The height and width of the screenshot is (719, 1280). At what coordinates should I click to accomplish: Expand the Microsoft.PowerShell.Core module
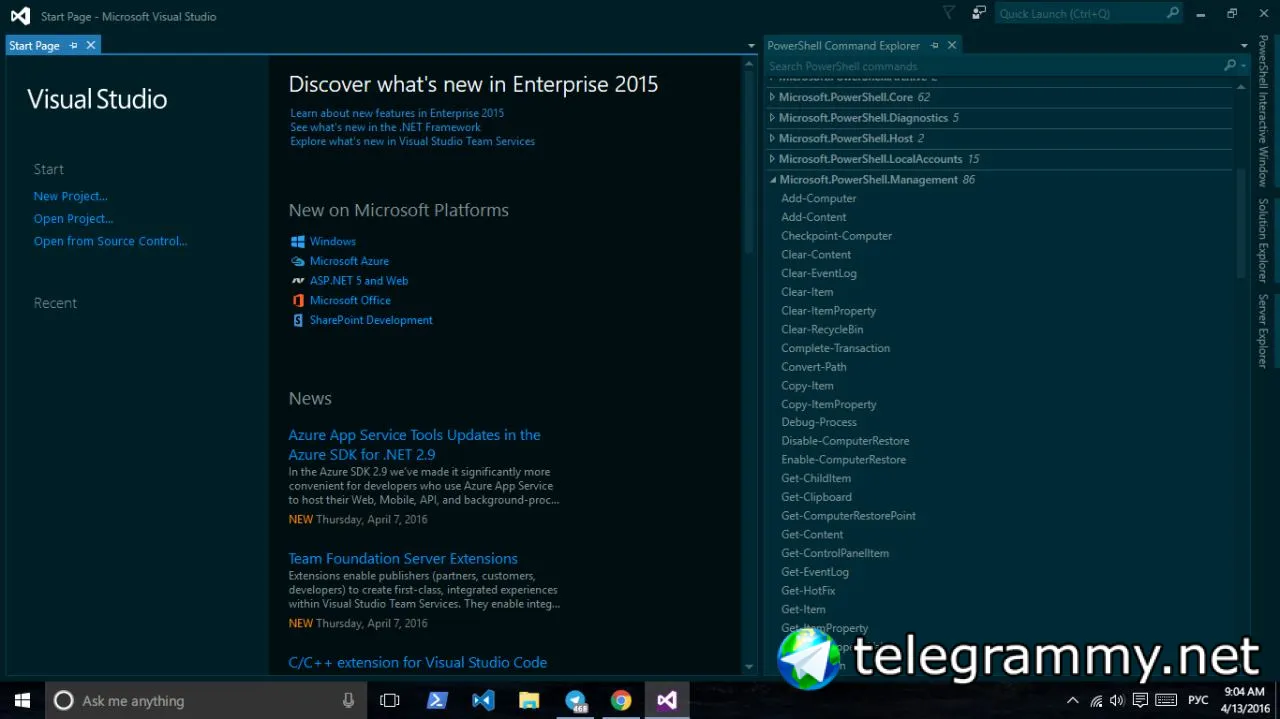point(772,97)
